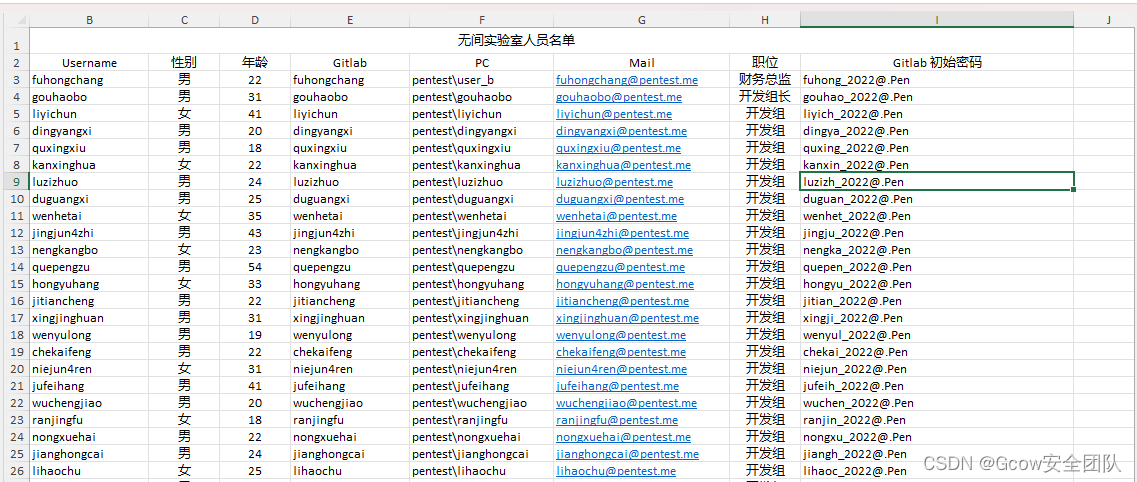Select column G header
Screen dimensions: 1137x482
[x=642, y=20]
